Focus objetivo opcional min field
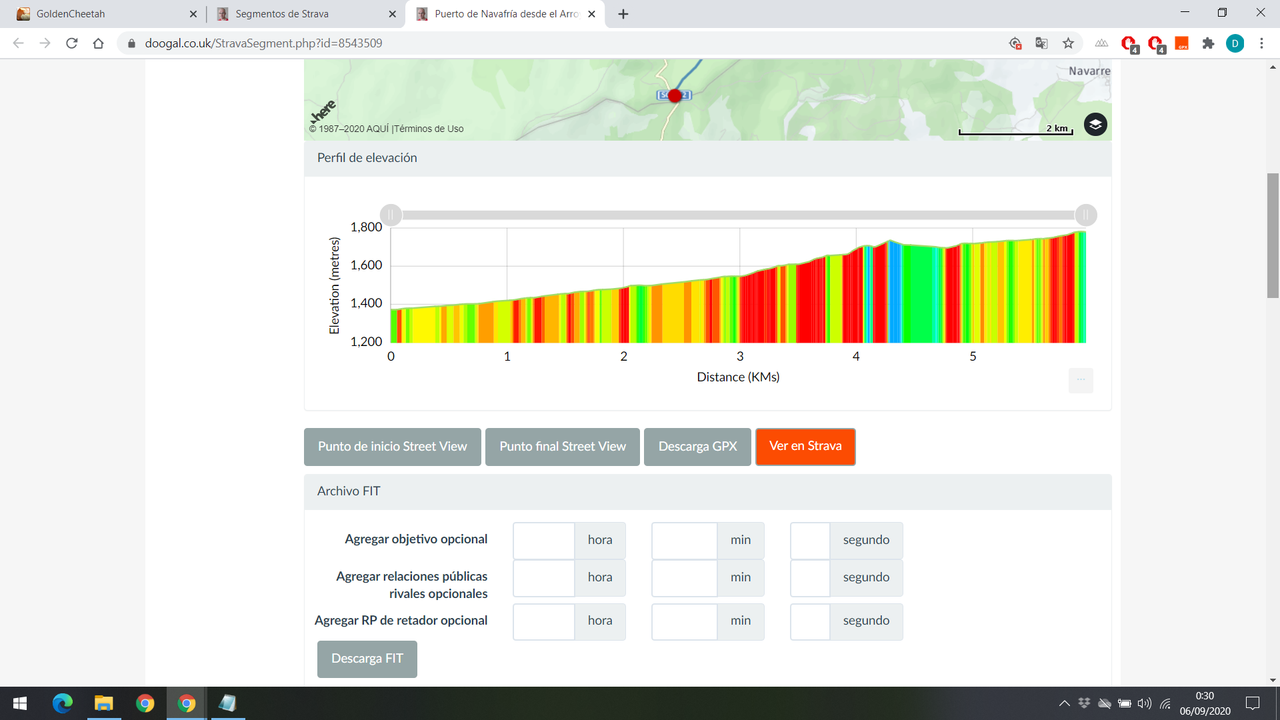 pos(684,540)
